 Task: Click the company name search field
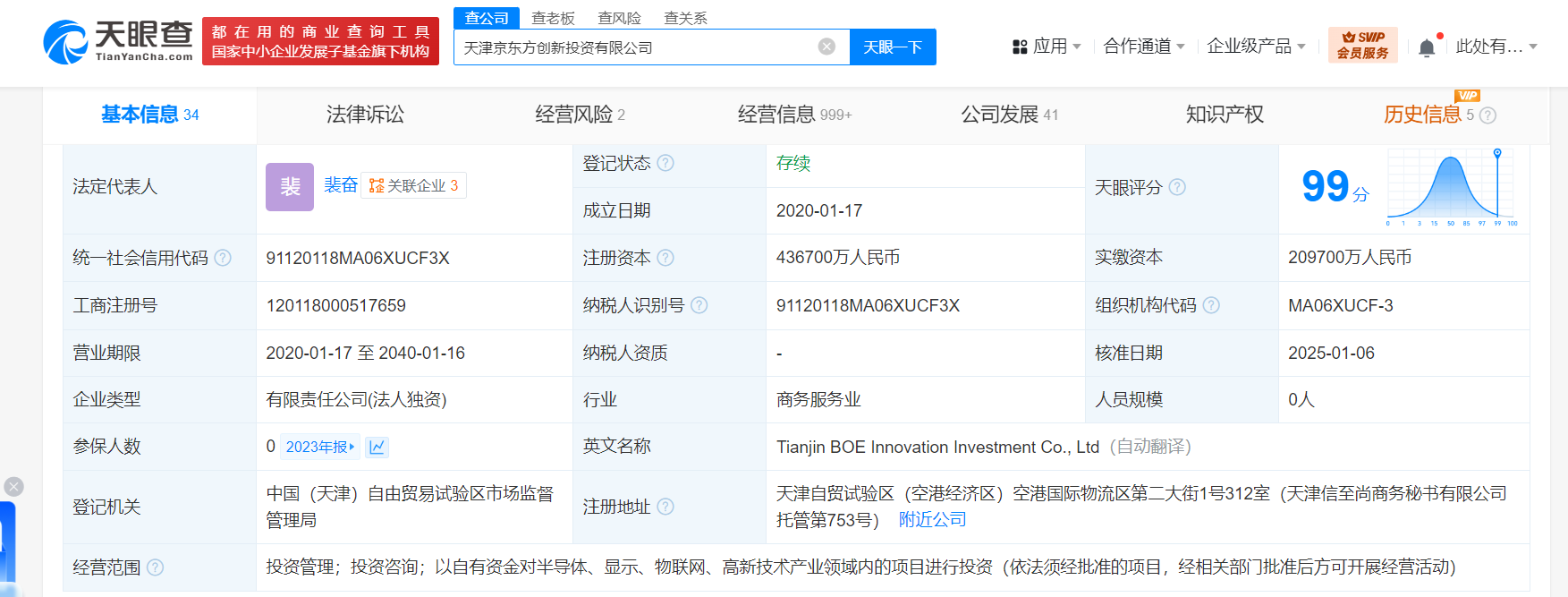(x=635, y=47)
